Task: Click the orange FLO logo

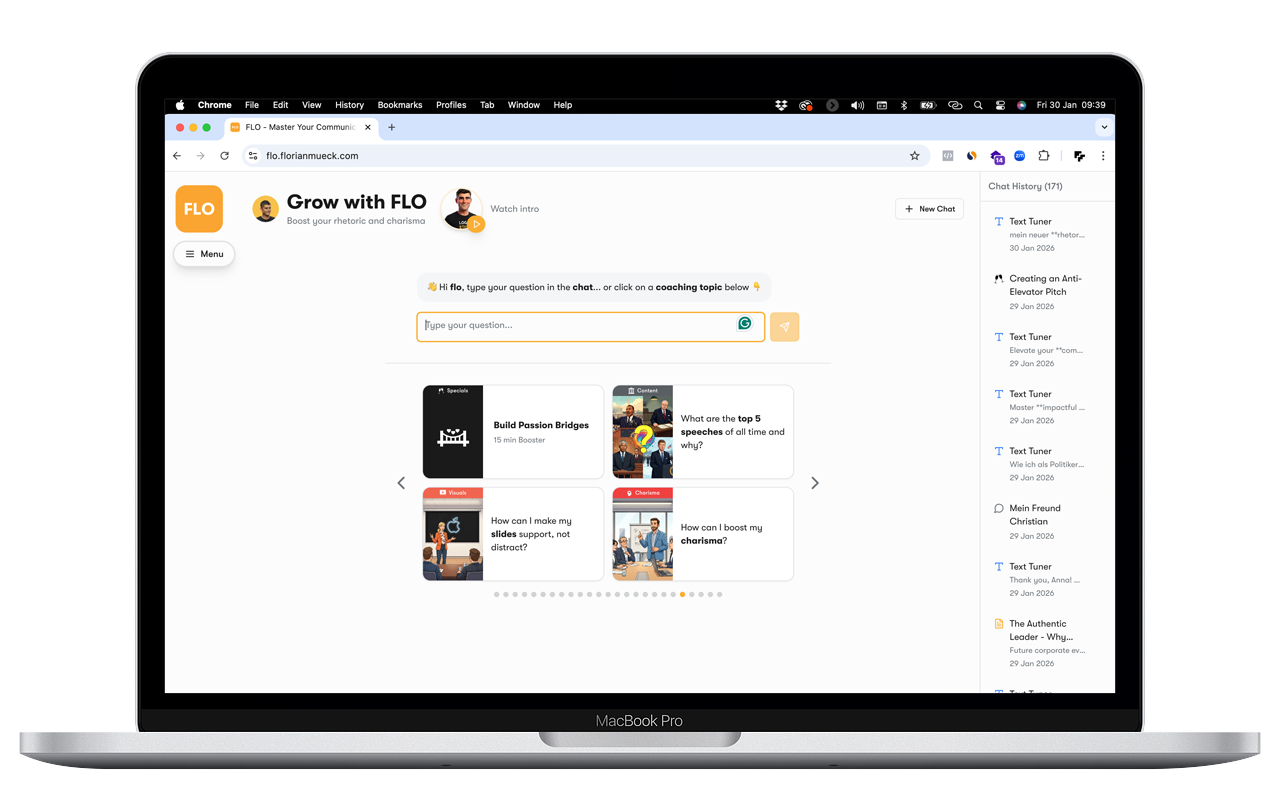Action: [199, 209]
